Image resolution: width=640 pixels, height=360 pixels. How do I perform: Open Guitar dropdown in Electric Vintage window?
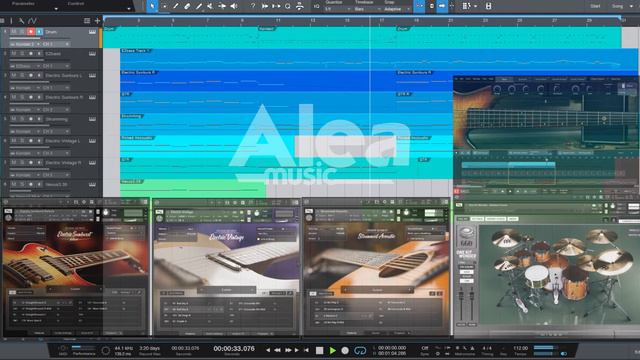(227, 290)
